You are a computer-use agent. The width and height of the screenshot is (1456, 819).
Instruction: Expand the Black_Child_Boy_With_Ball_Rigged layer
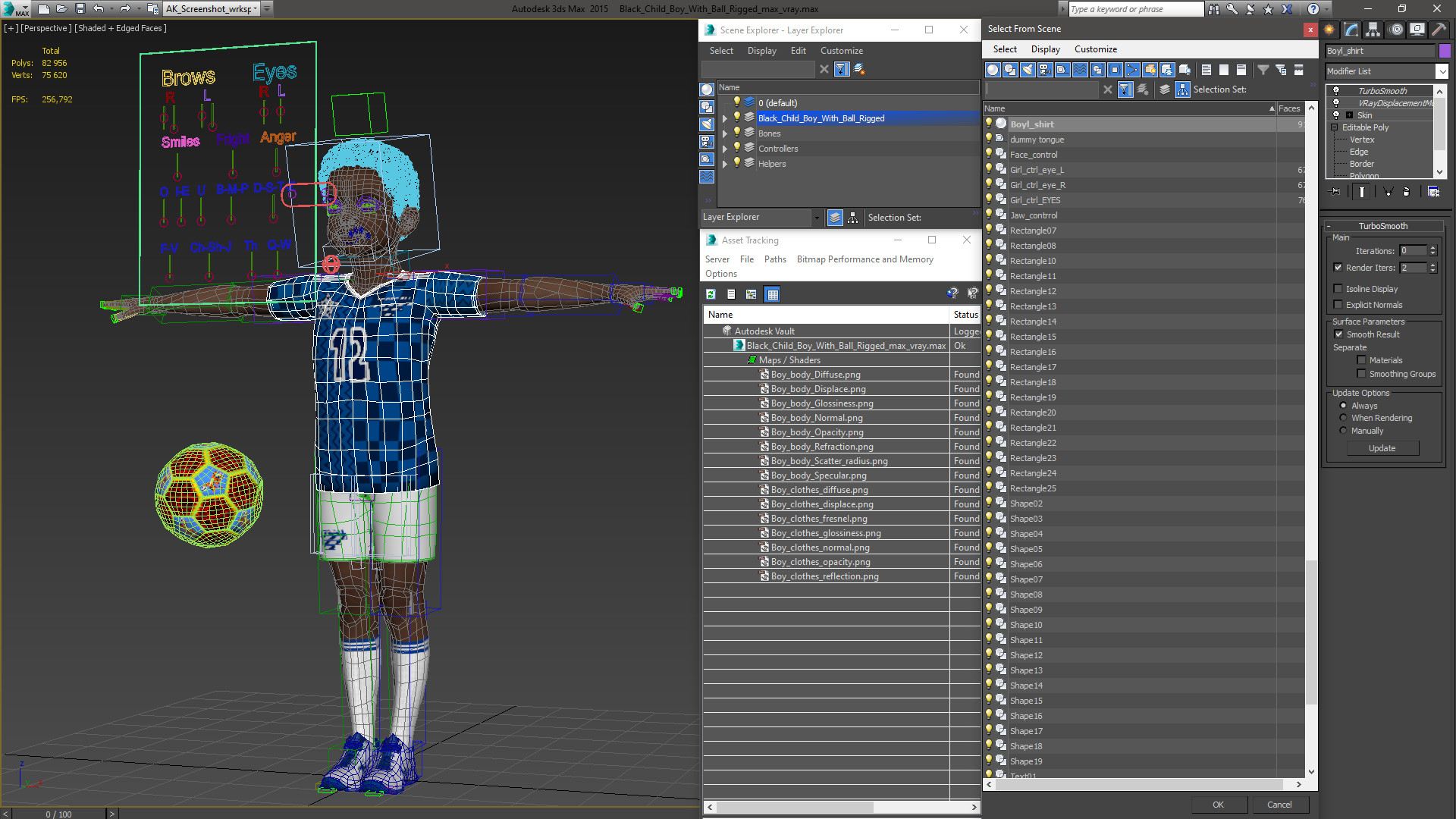(725, 118)
